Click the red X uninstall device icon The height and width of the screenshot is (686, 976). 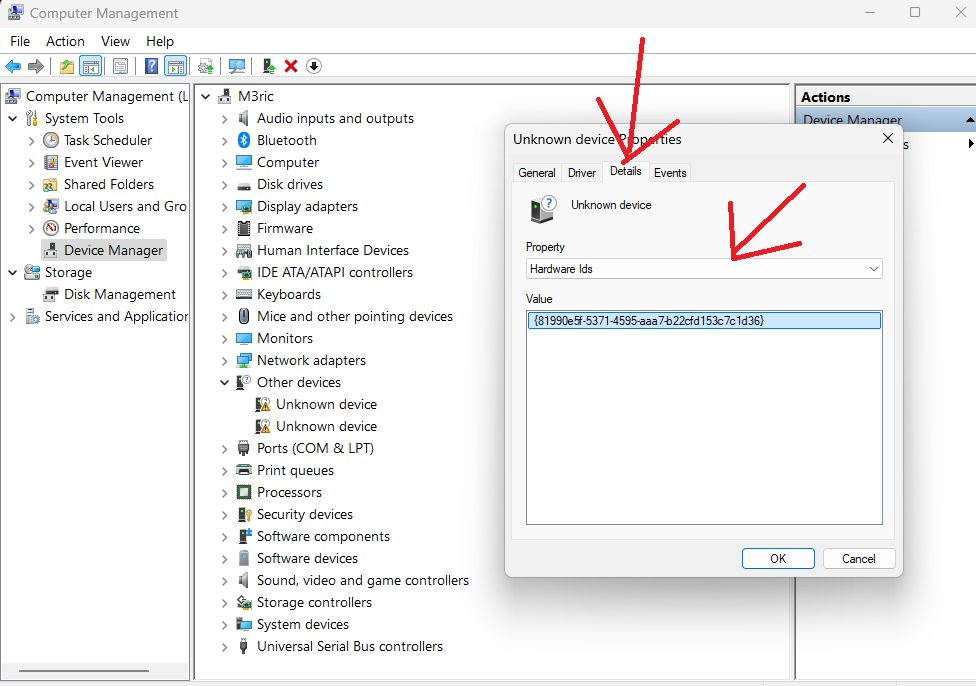(x=291, y=66)
